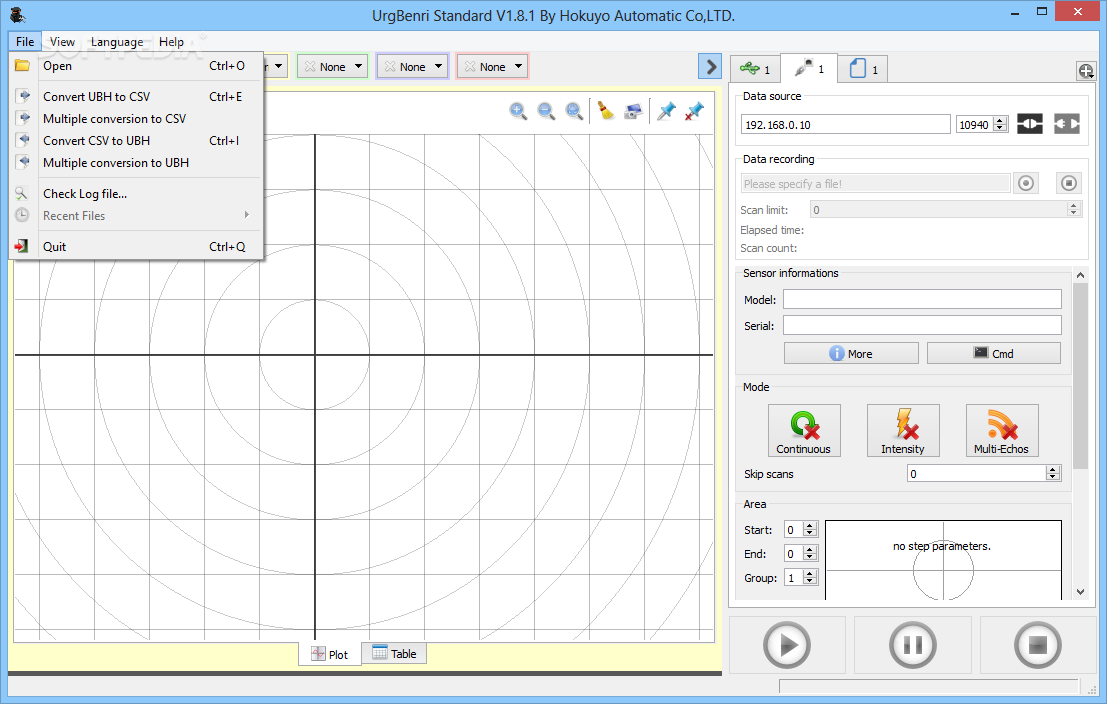Switch to the Ethernet connector tab
This screenshot has width=1107, height=704.
tap(809, 68)
